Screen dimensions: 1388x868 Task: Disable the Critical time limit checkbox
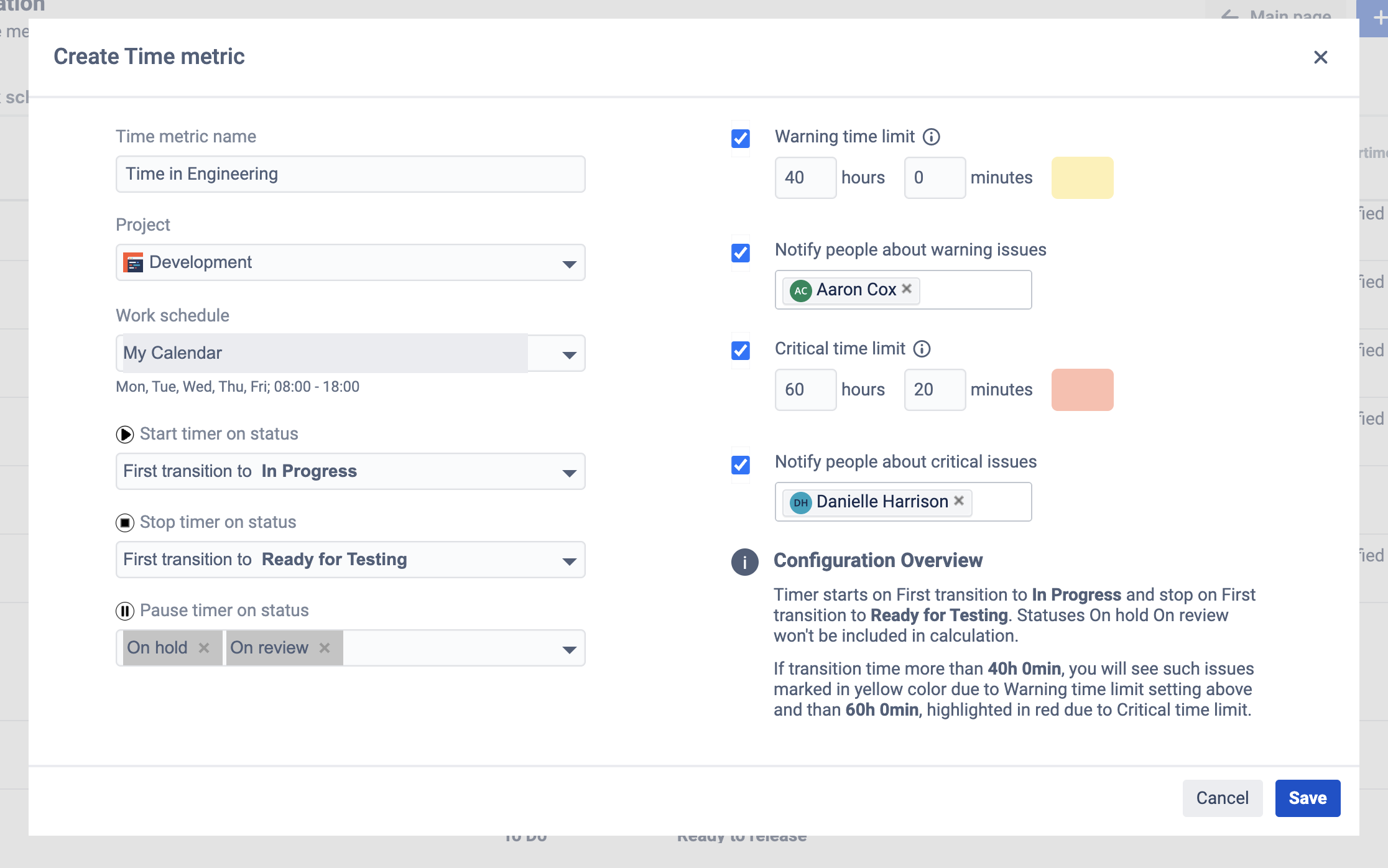(740, 351)
